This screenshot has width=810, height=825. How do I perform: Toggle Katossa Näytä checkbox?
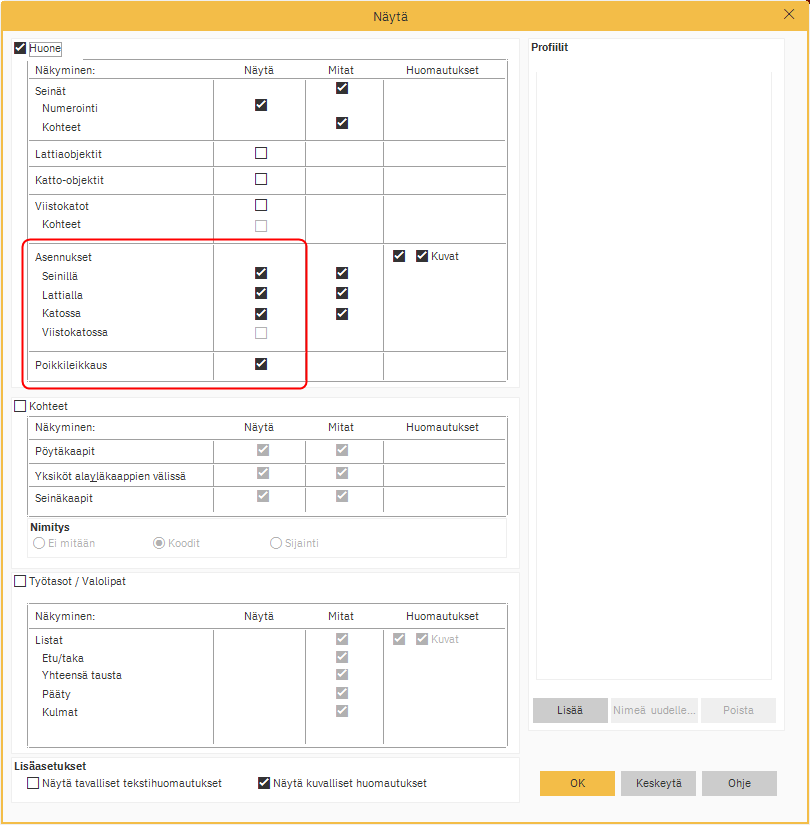tap(261, 313)
